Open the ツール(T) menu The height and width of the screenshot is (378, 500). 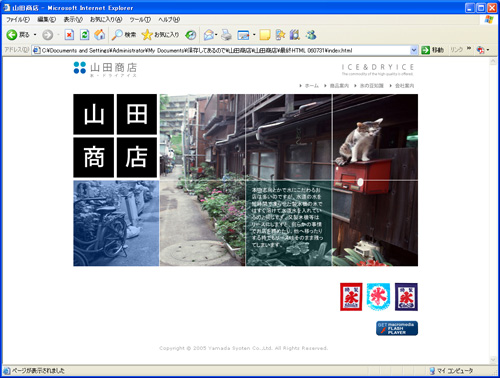click(x=140, y=20)
